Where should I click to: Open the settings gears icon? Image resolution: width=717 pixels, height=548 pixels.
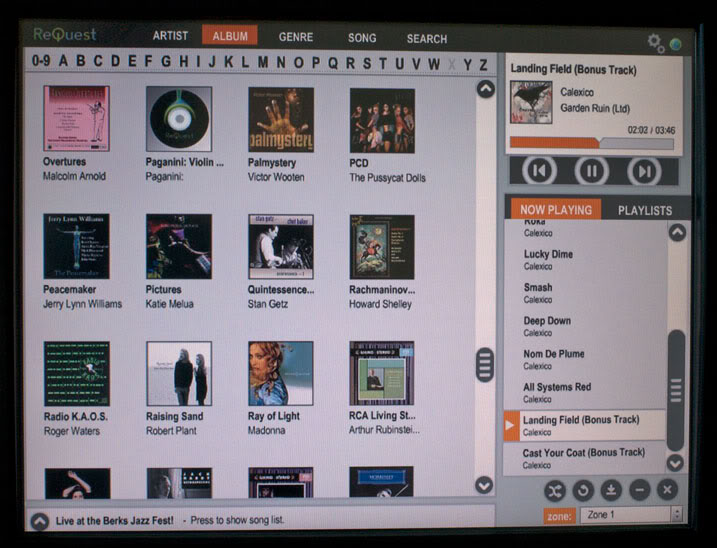pyautogui.click(x=656, y=43)
